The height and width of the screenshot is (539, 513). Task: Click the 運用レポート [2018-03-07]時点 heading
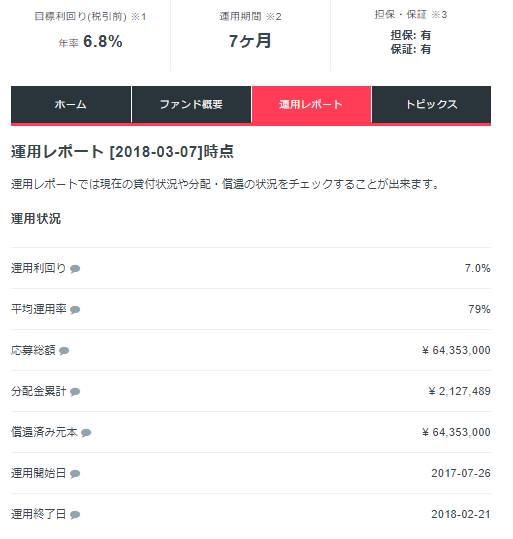[x=122, y=152]
